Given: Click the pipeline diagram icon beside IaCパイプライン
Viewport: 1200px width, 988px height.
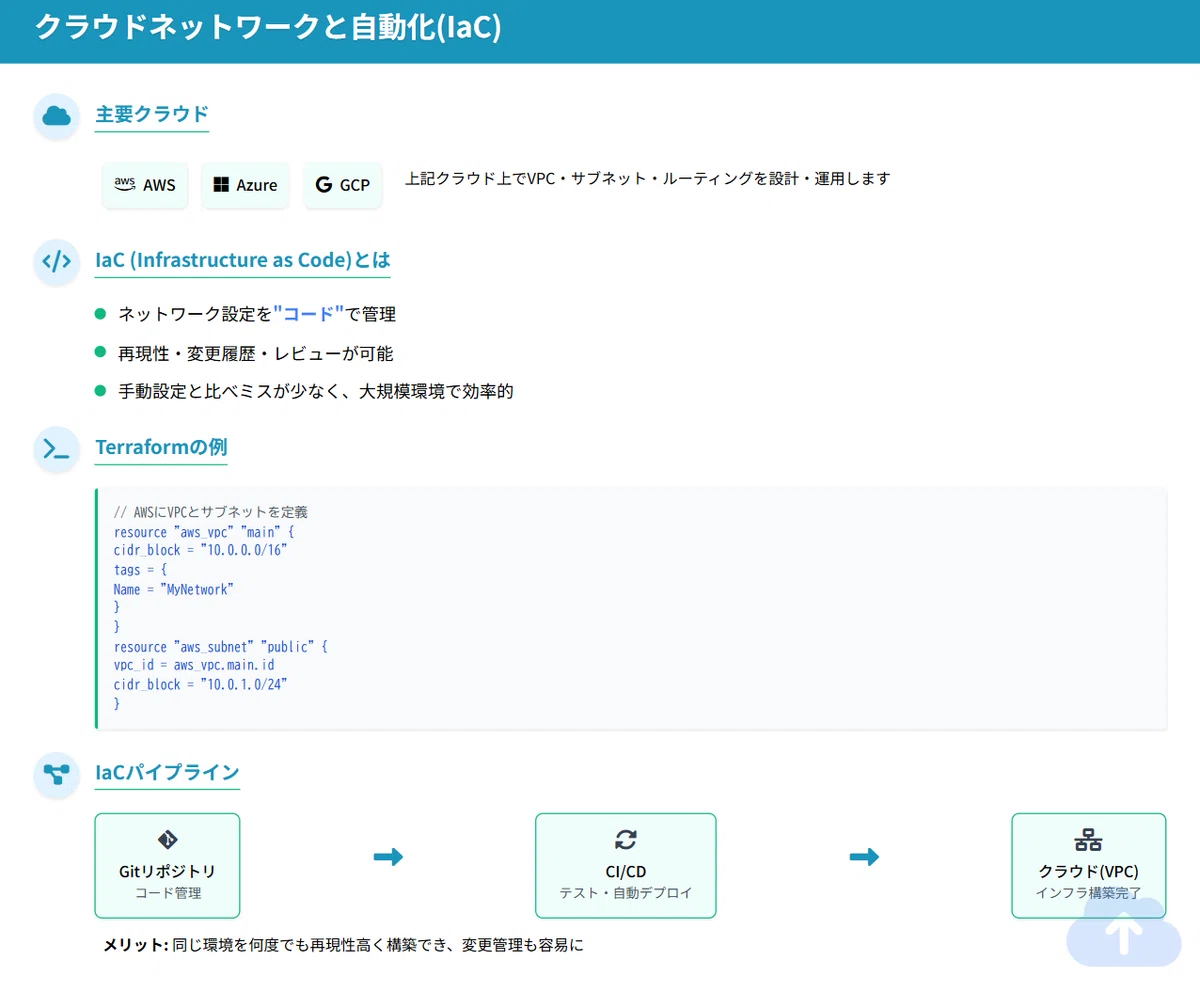Looking at the screenshot, I should (x=57, y=774).
